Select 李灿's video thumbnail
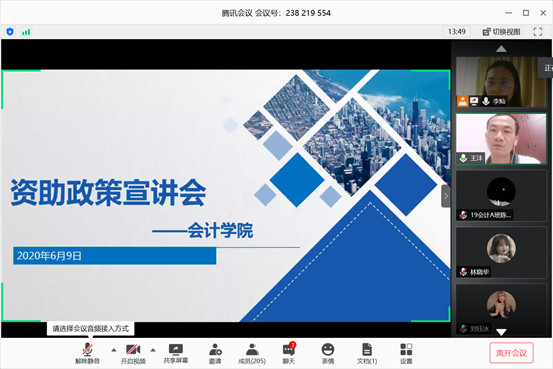The height and width of the screenshot is (369, 553). click(501, 82)
